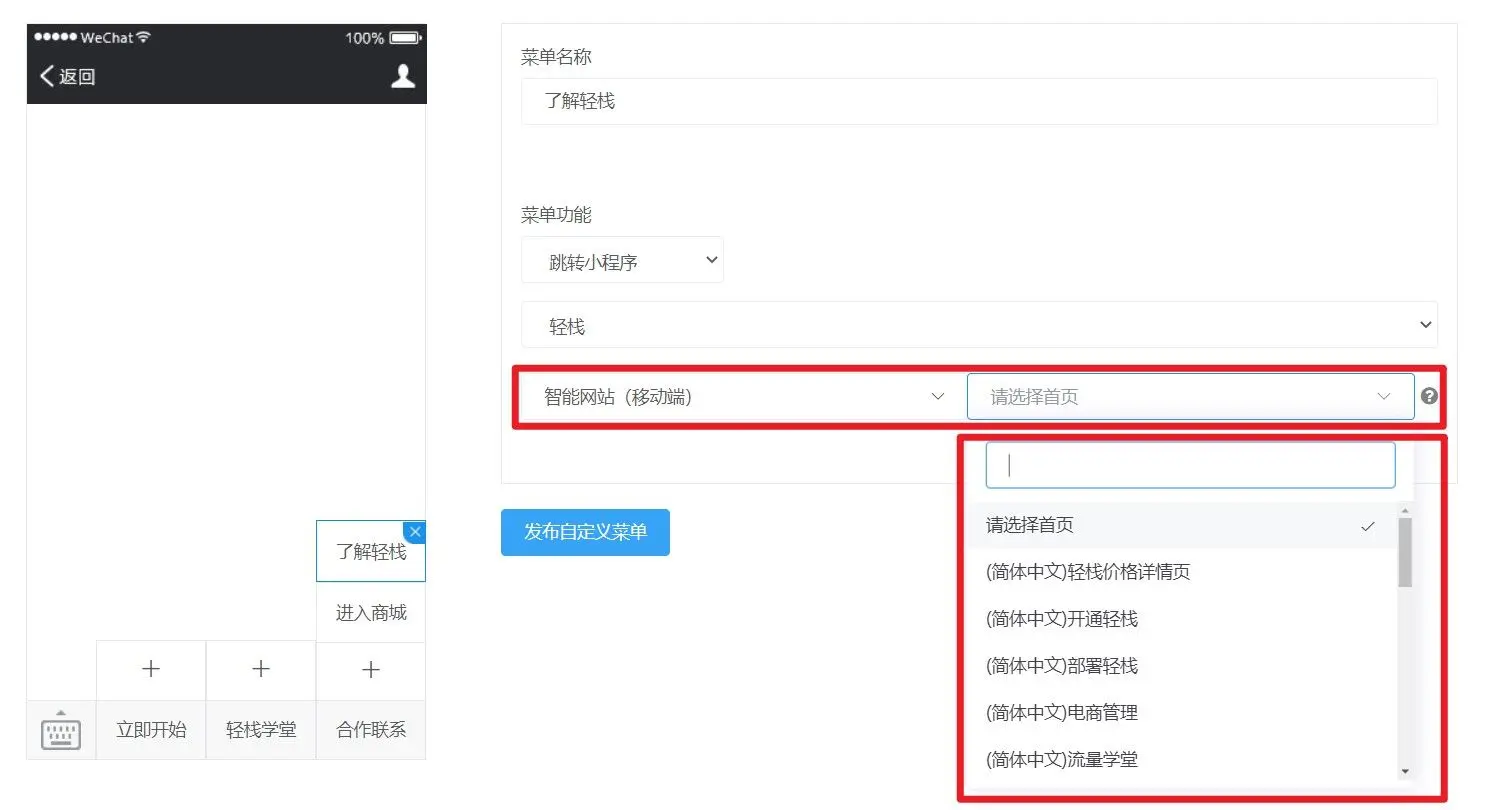Choose the 请选择首页 option with checkmark
The width and height of the screenshot is (1490, 810).
pos(1181,525)
